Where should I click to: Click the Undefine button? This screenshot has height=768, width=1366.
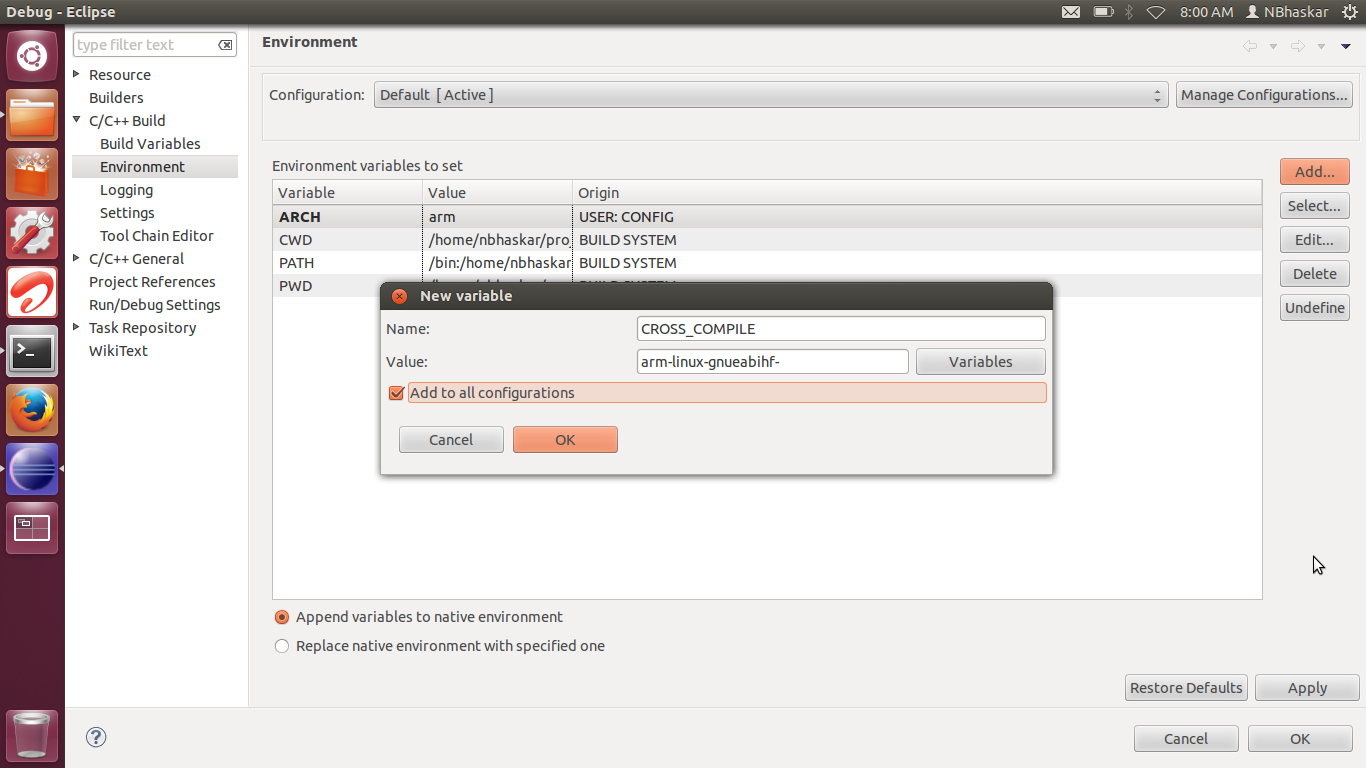coord(1315,308)
